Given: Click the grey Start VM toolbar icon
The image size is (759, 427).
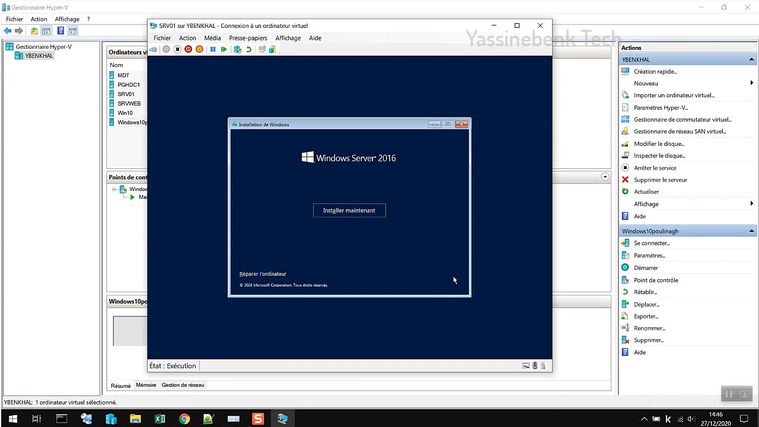Looking at the screenshot, I should [166, 49].
